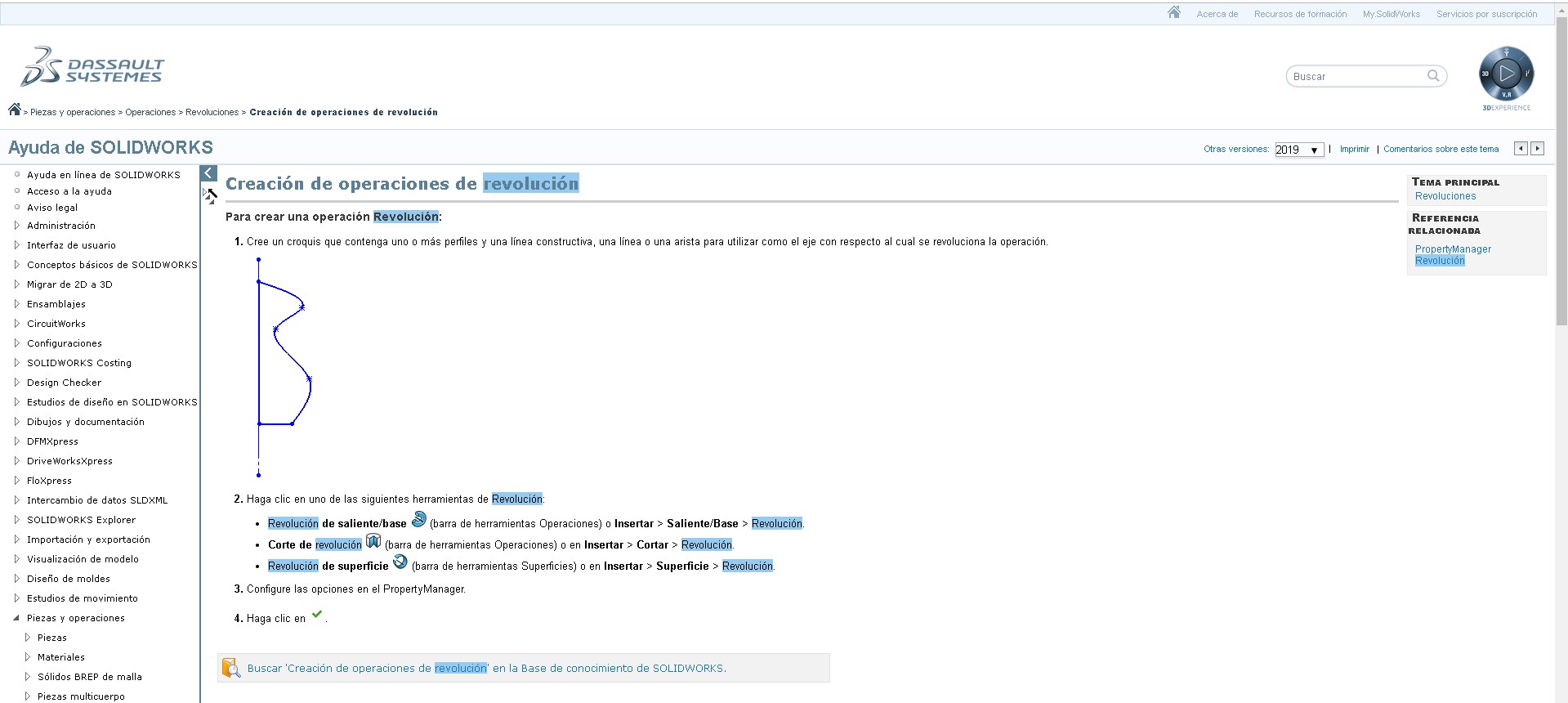Expand the Administración tree node
The width and height of the screenshot is (1568, 703).
click(x=16, y=225)
